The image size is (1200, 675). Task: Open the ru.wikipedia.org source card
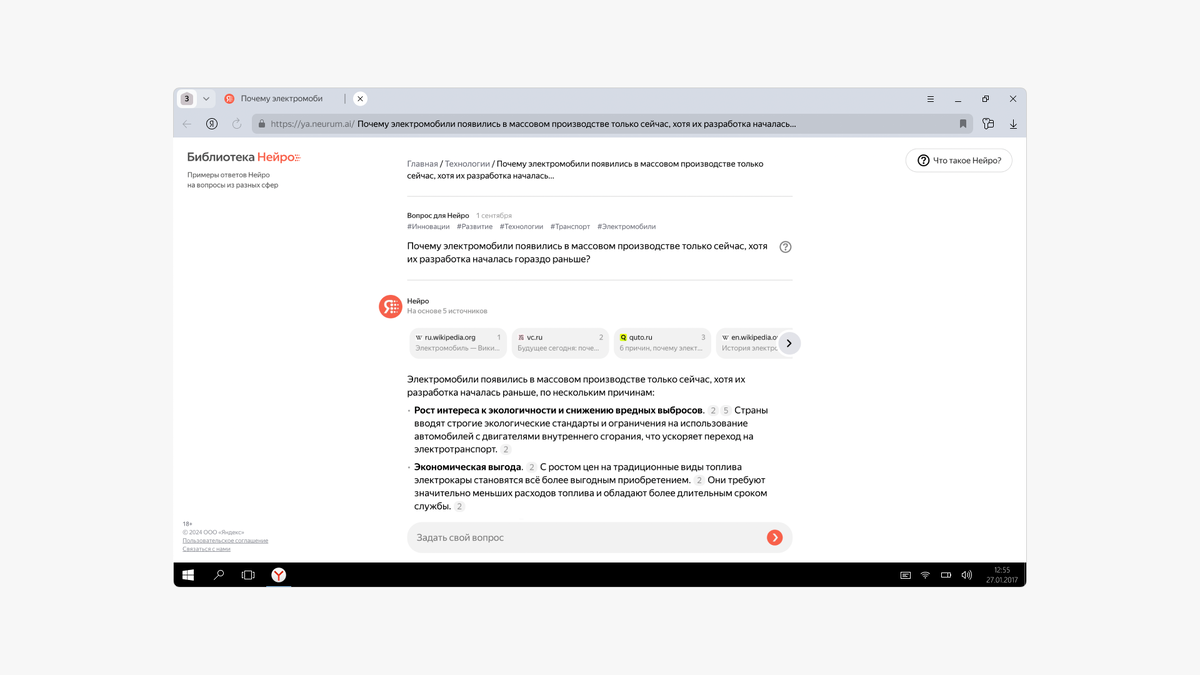[x=458, y=343]
